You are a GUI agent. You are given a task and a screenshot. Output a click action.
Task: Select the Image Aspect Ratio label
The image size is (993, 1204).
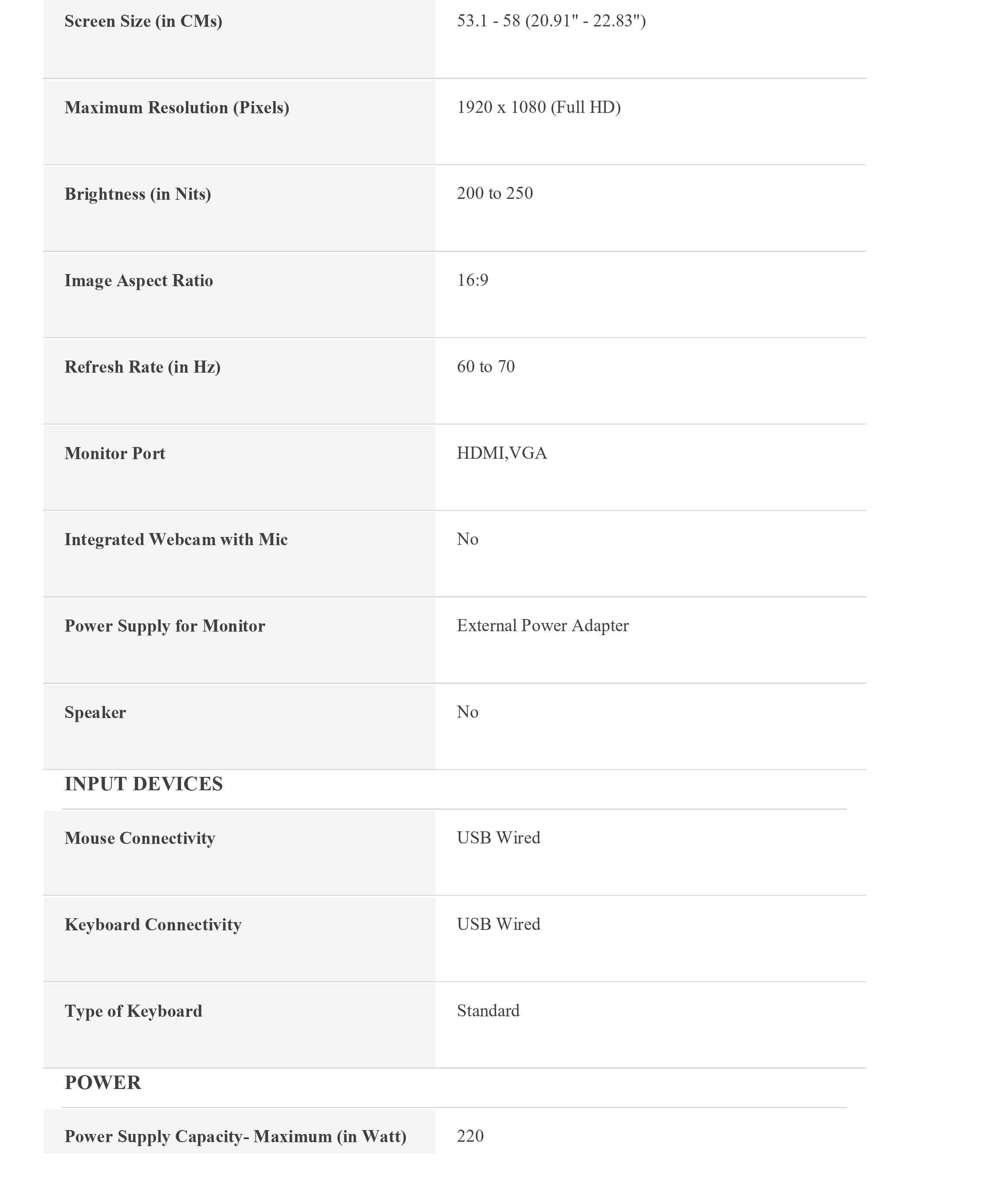138,280
